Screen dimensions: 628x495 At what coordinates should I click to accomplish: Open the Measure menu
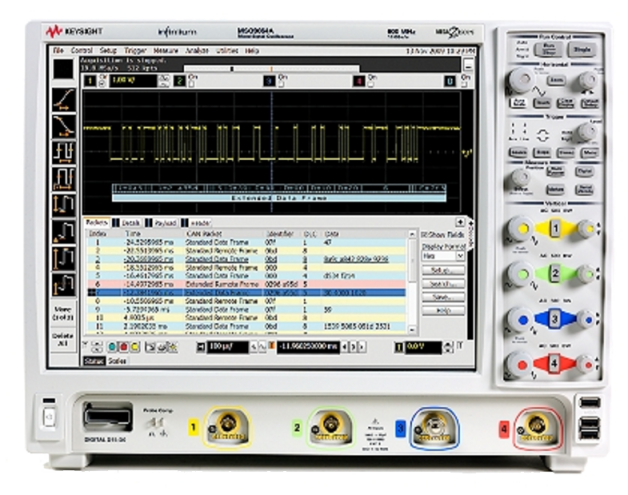click(x=166, y=50)
